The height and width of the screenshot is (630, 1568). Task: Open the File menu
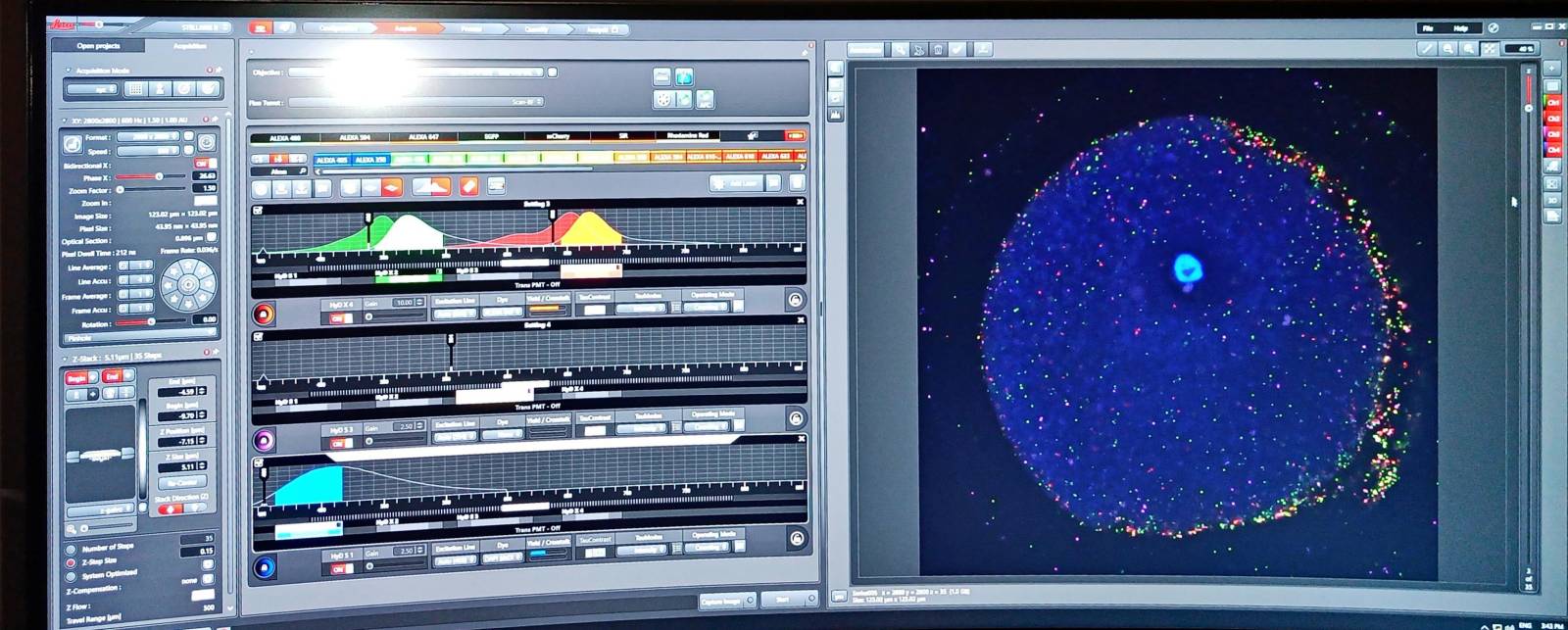point(1430,28)
